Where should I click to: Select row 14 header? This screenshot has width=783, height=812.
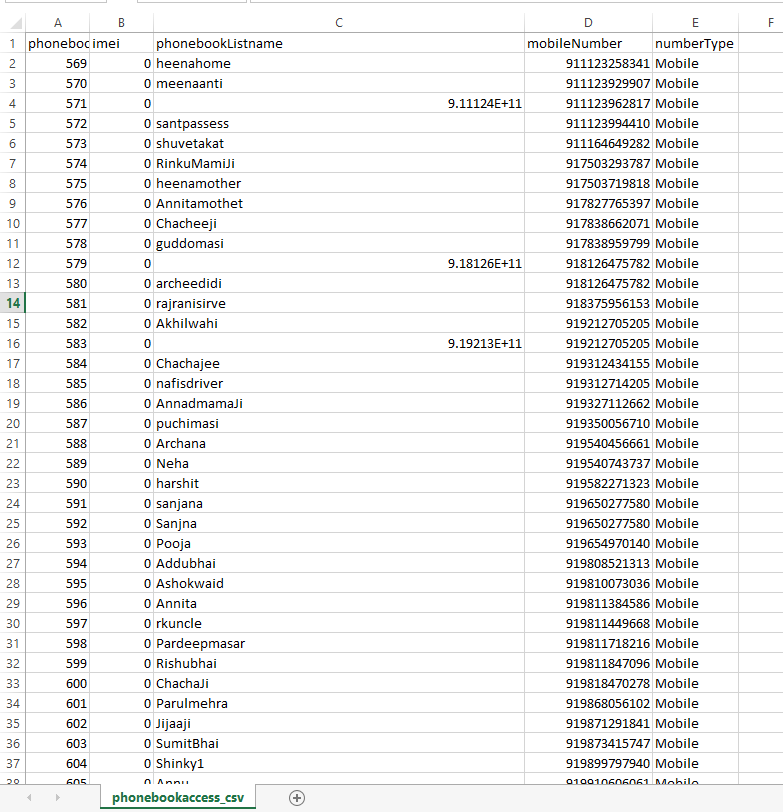12,303
